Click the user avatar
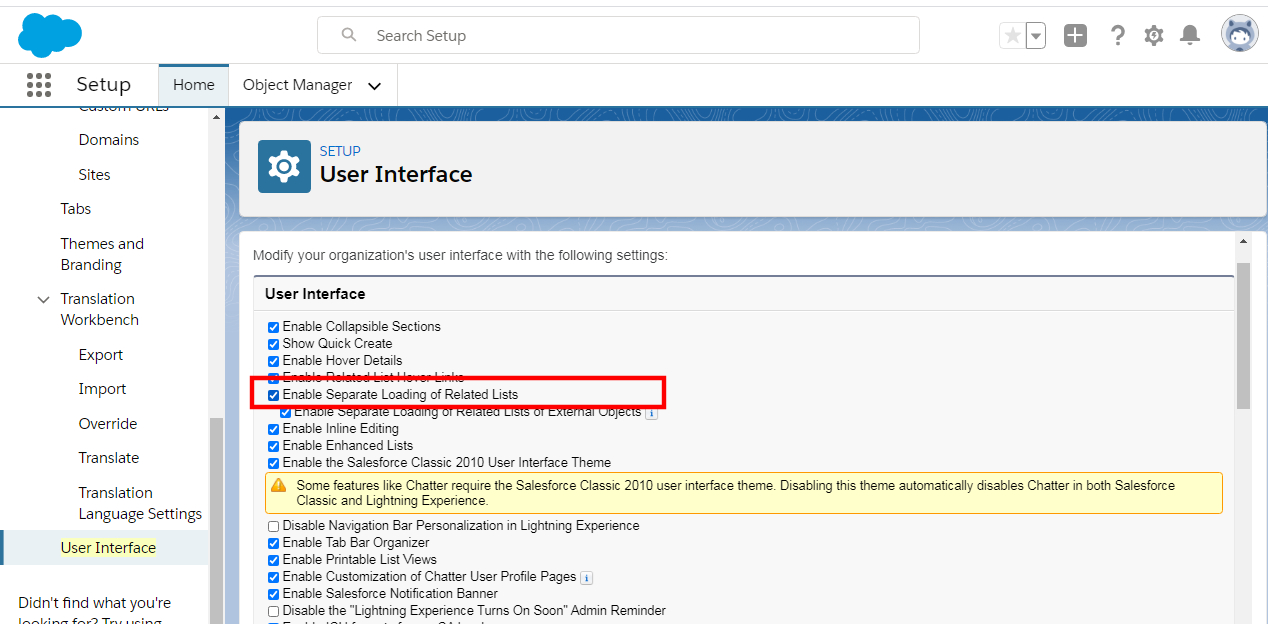 [x=1238, y=32]
